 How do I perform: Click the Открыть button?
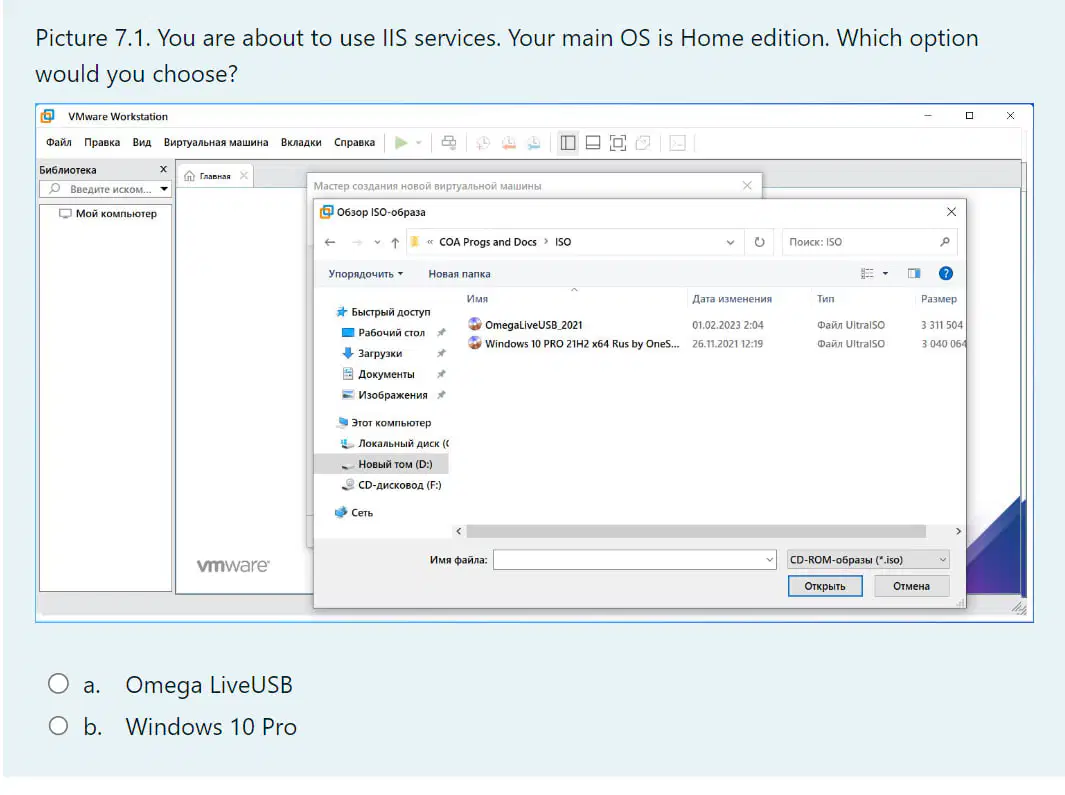tap(825, 586)
